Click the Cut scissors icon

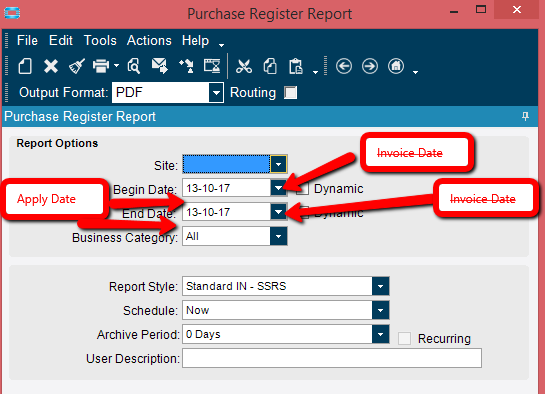coord(244,66)
